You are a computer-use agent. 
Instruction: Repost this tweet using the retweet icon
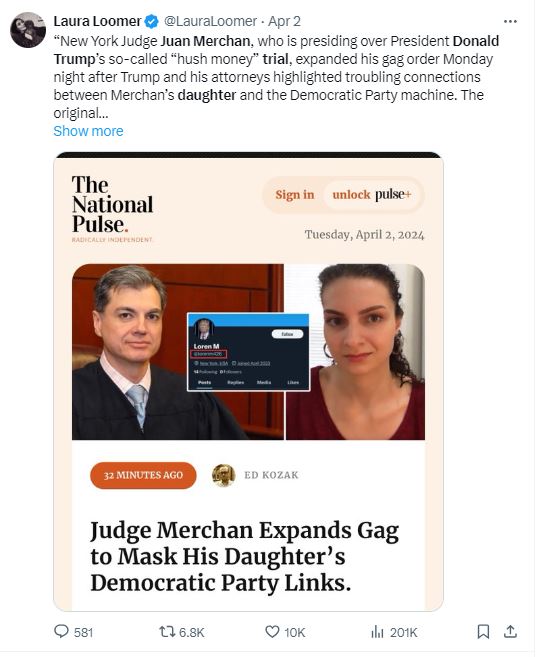point(181,632)
